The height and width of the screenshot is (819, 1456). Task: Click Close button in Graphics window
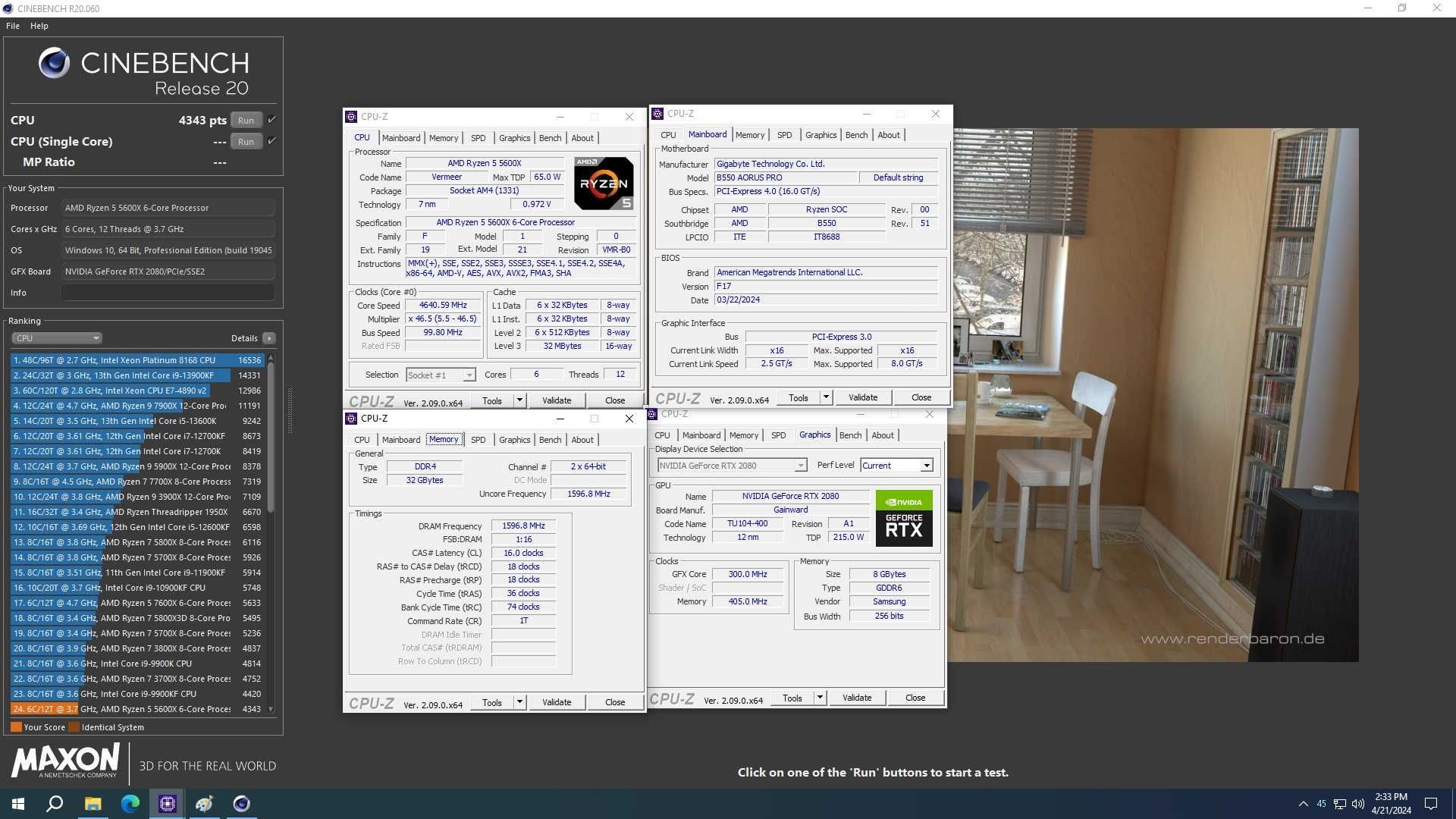(915, 698)
